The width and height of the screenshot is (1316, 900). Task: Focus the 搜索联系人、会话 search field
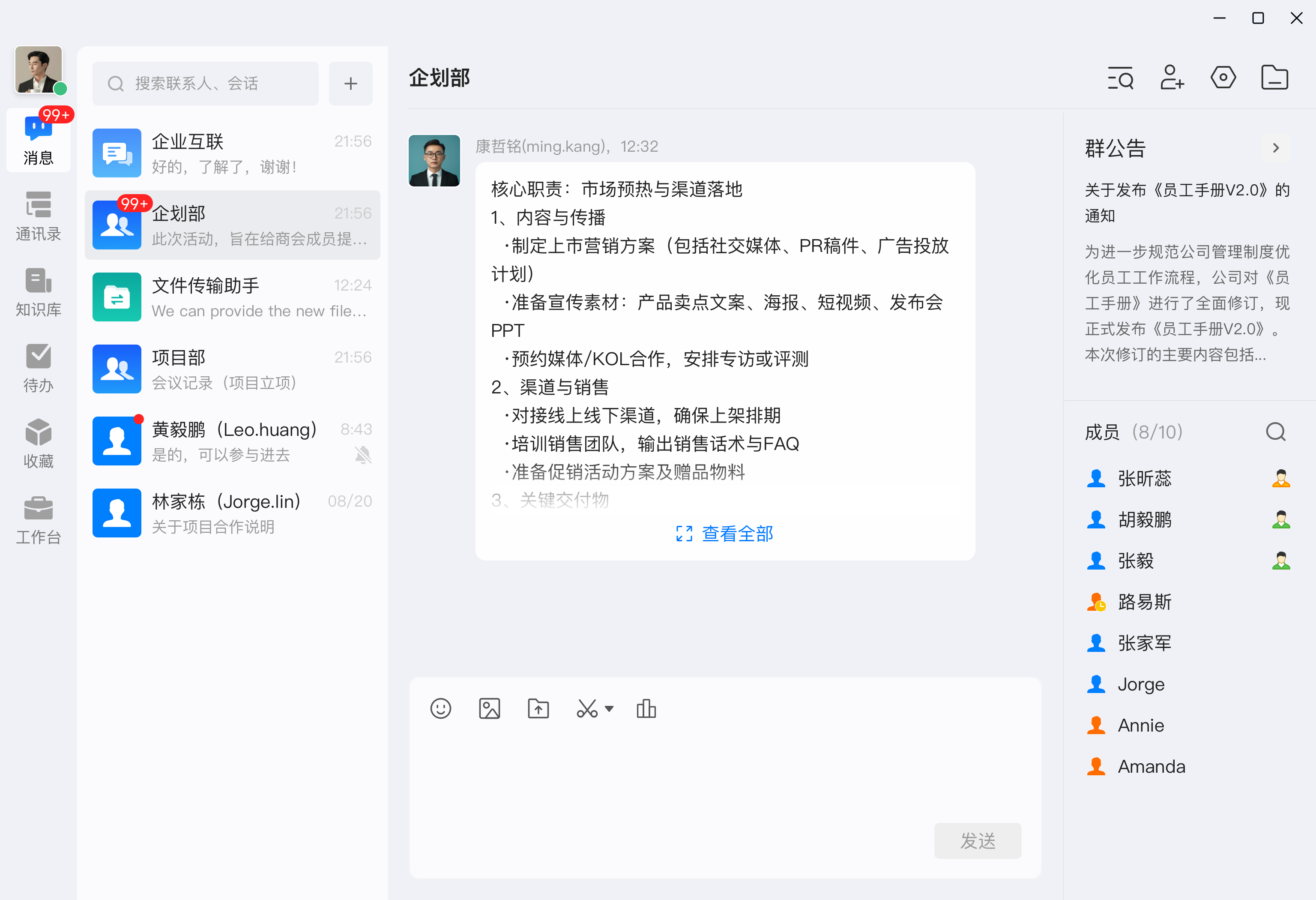click(x=206, y=83)
